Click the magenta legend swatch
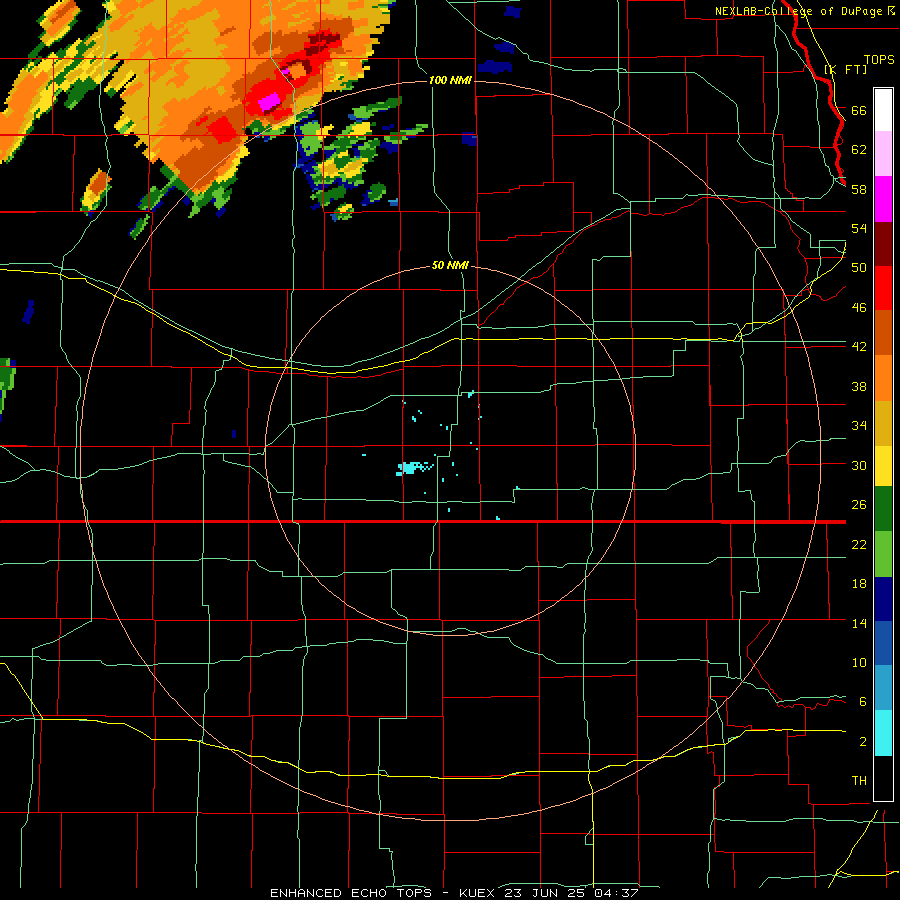The image size is (900, 900). coord(883,199)
